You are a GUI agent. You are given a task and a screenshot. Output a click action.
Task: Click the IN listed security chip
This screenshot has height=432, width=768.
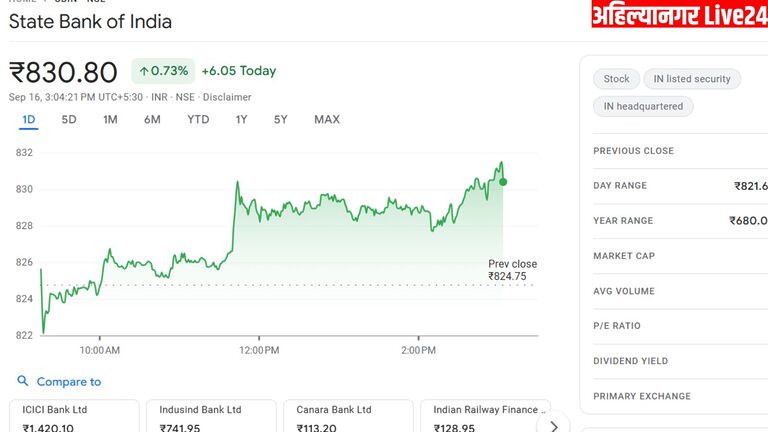tap(692, 79)
